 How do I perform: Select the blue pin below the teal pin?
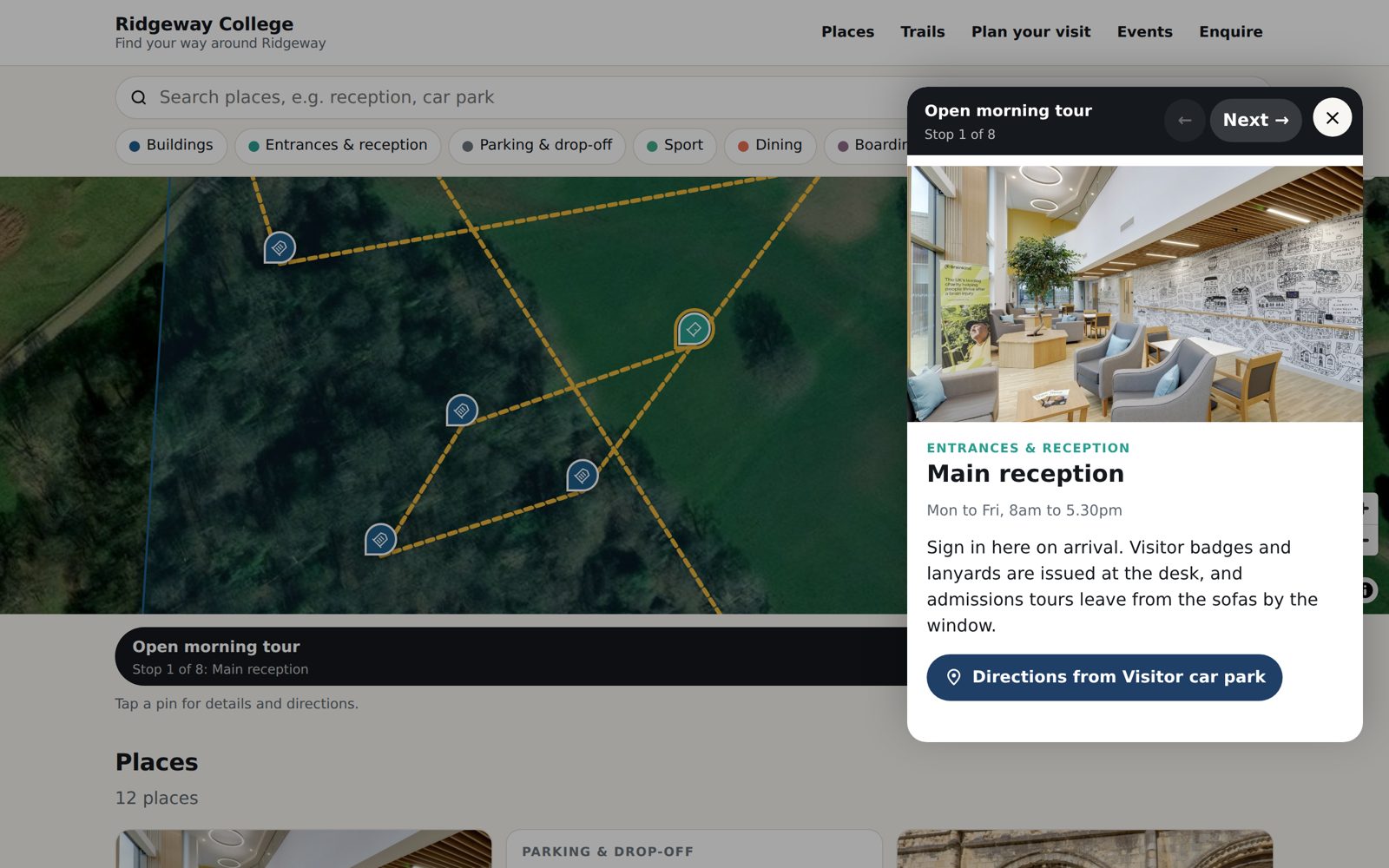[582, 476]
